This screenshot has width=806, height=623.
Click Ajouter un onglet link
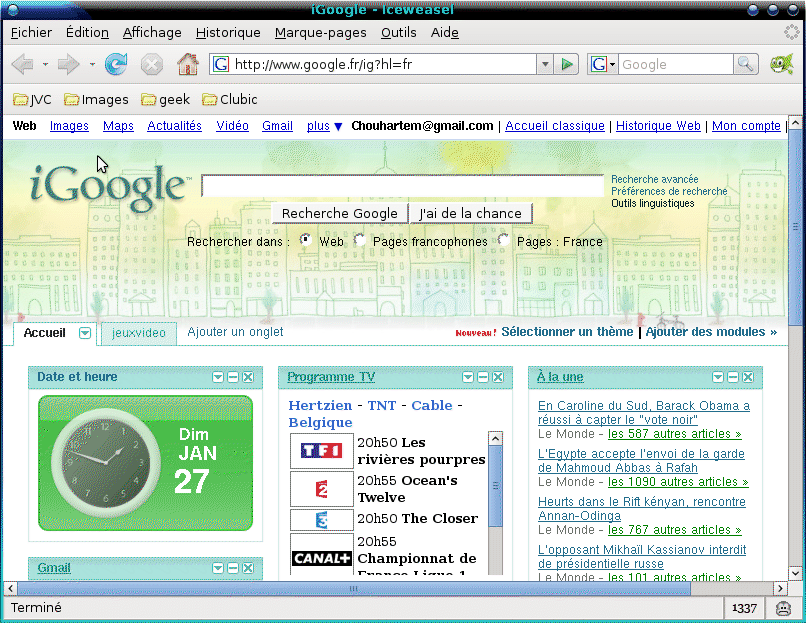pyautogui.click(x=235, y=332)
